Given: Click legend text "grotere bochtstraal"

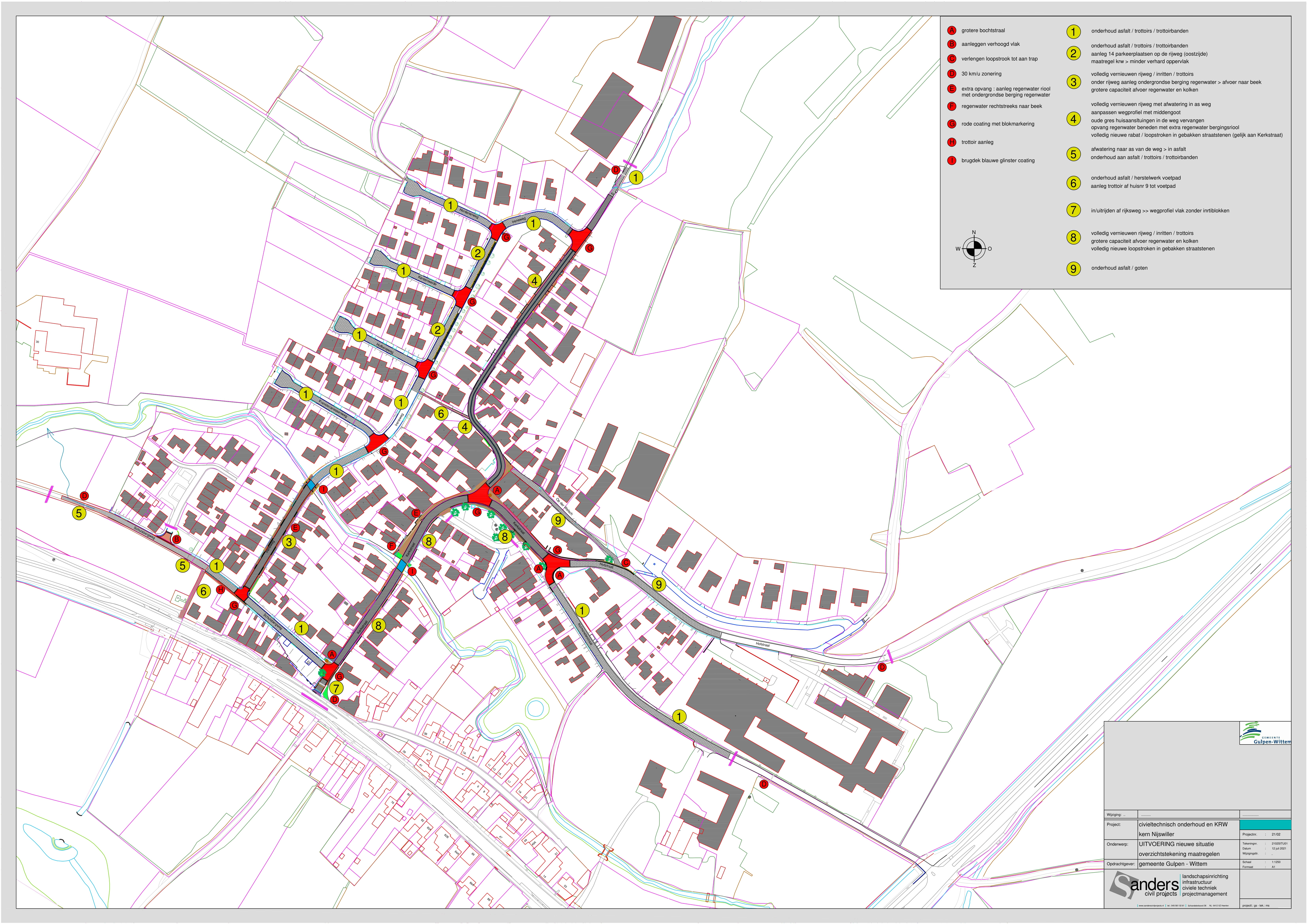Looking at the screenshot, I should tap(983, 31).
